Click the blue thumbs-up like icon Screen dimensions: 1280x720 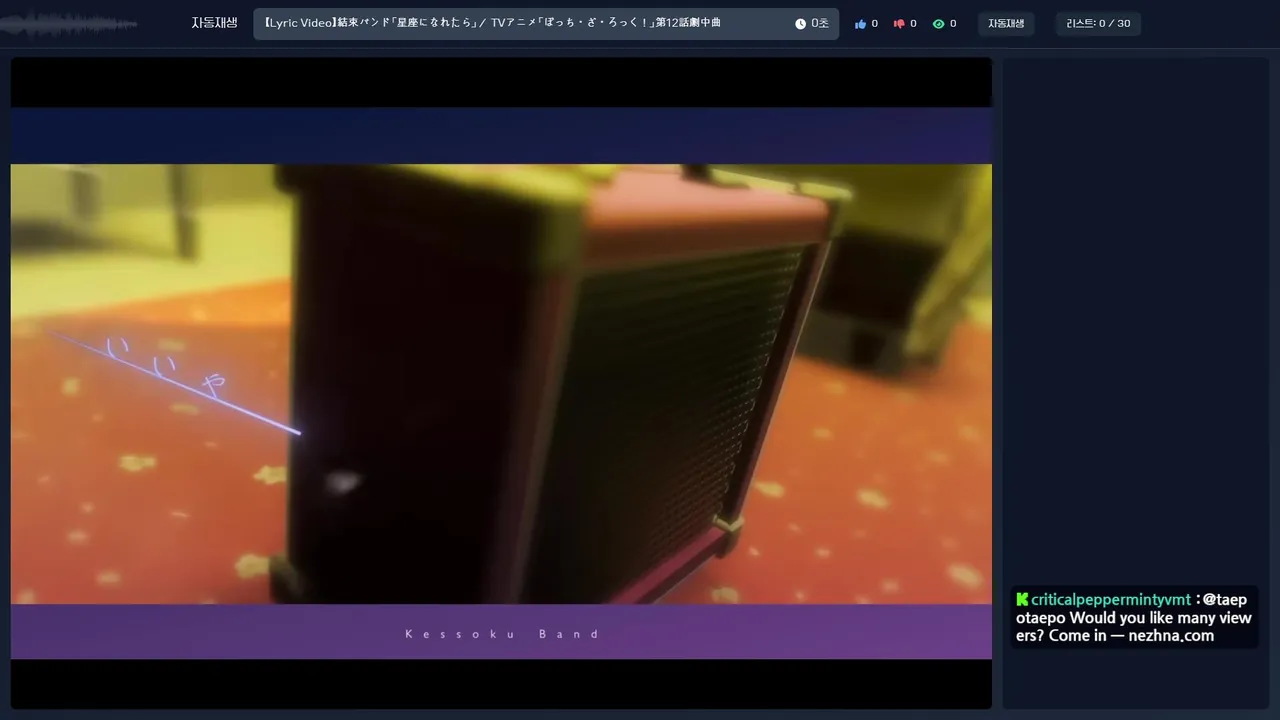pyautogui.click(x=860, y=24)
